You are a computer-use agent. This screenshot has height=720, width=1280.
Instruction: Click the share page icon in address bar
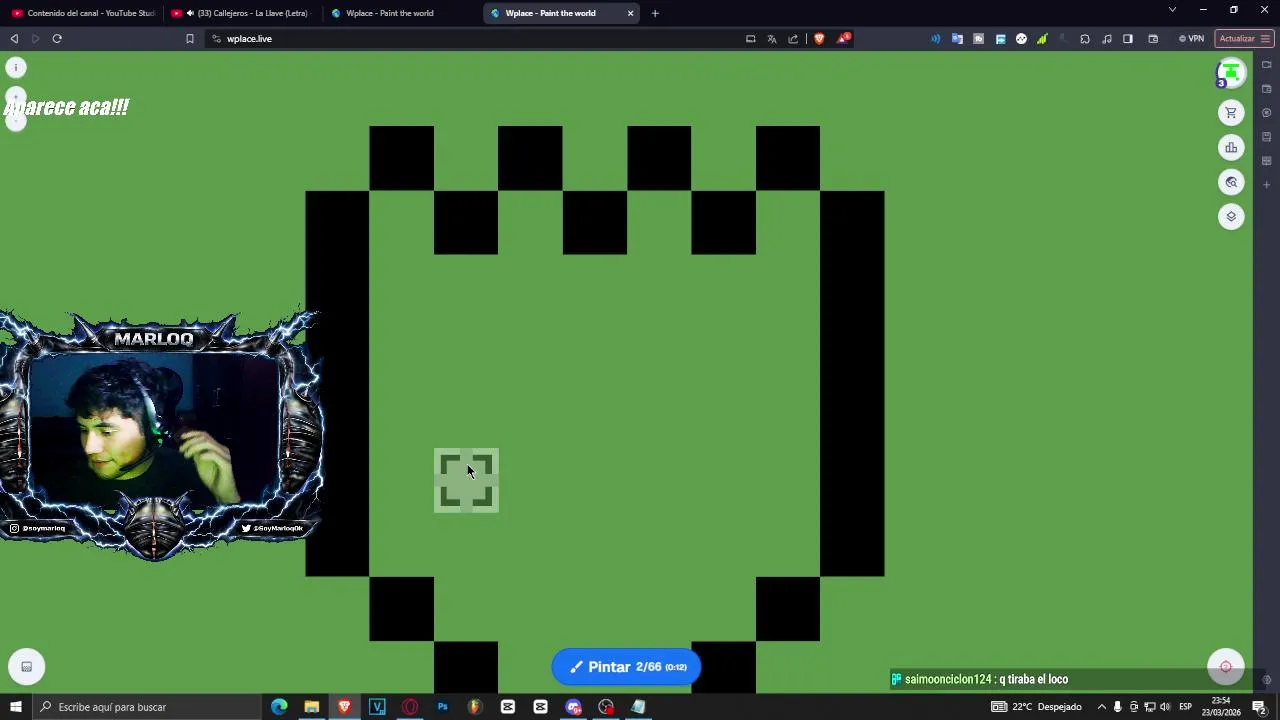793,39
